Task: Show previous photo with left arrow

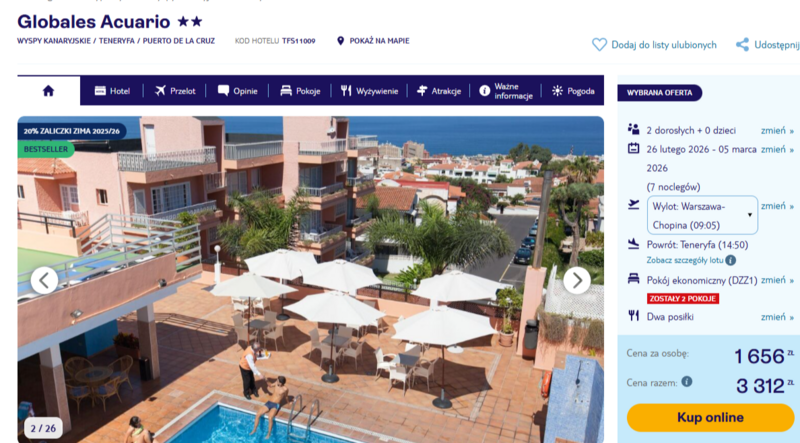Action: [x=44, y=280]
